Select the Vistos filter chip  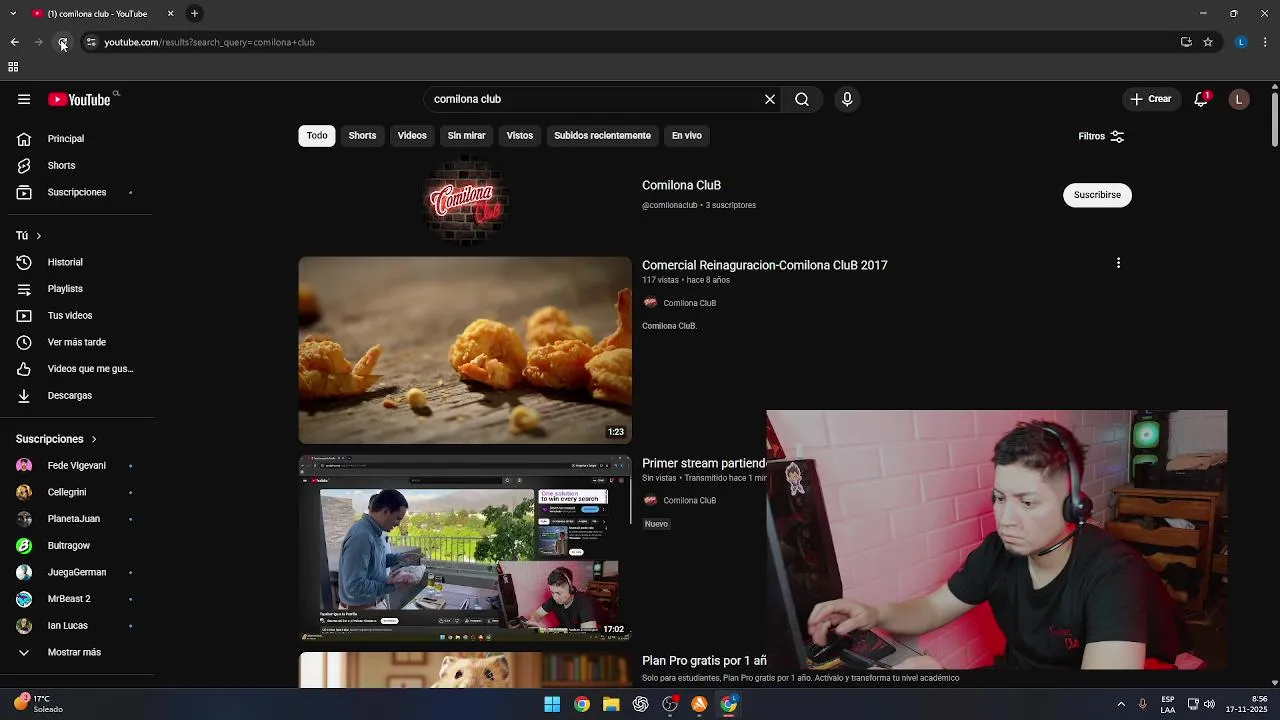pos(520,136)
